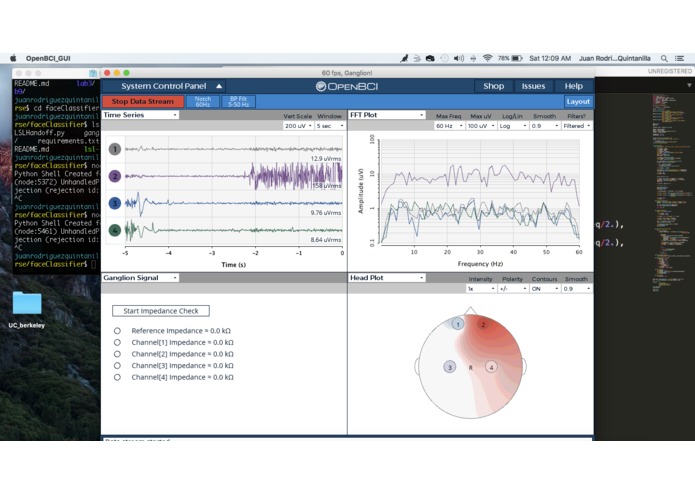Viewport: 695px width, 494px height.
Task: Toggle channel 3 blue badge in Time Series
Action: point(115,203)
